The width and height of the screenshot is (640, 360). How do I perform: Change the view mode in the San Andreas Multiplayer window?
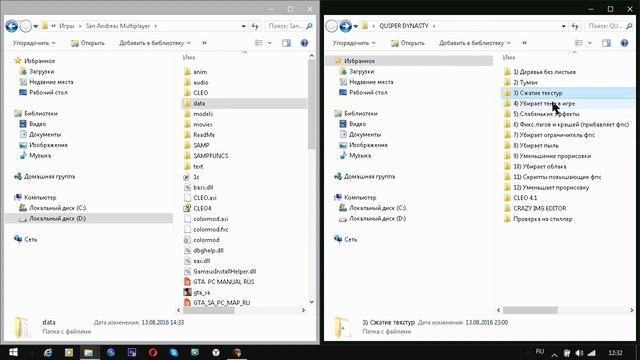tap(259, 43)
